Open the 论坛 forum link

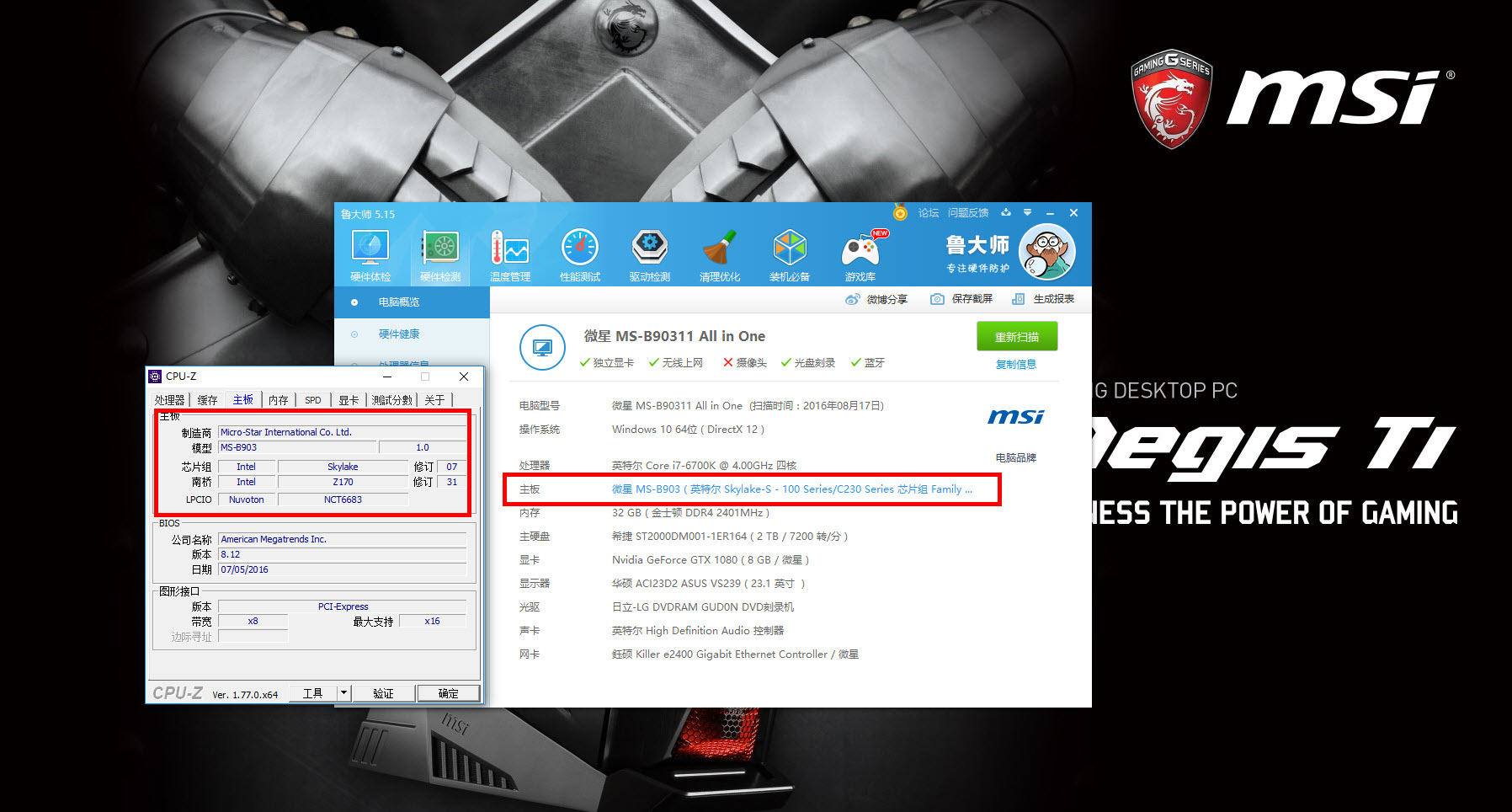click(x=929, y=213)
